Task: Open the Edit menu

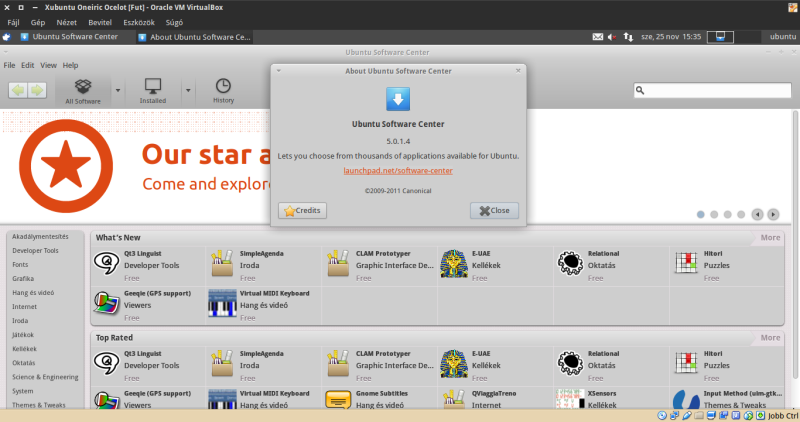Action: tap(28, 65)
